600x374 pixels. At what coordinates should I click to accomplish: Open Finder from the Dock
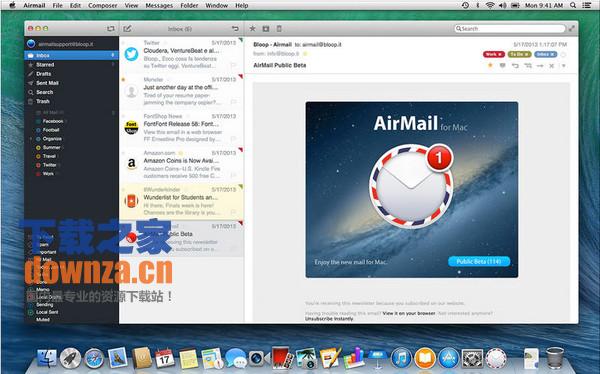click(x=47, y=358)
